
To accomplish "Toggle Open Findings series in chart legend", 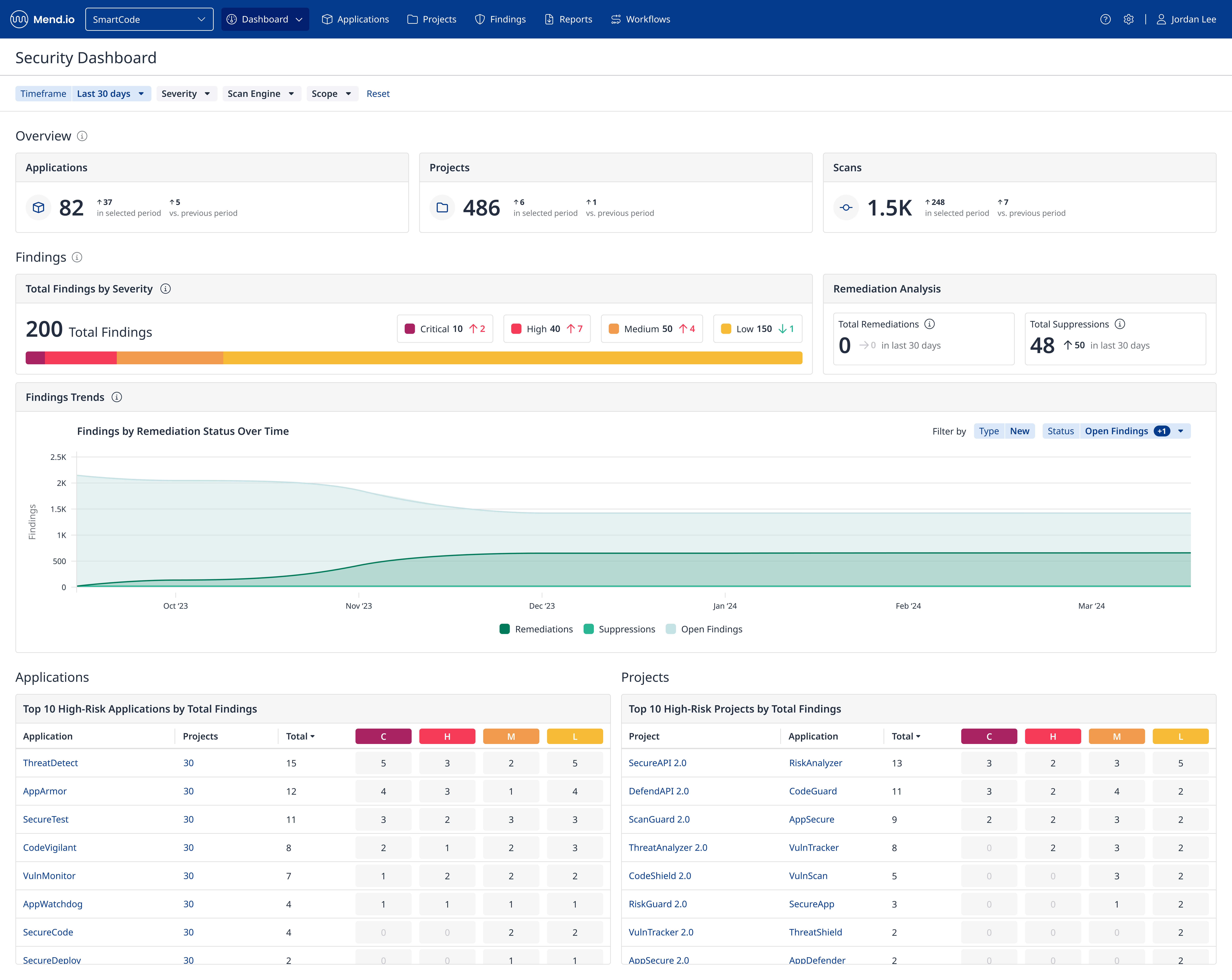I will tap(704, 629).
